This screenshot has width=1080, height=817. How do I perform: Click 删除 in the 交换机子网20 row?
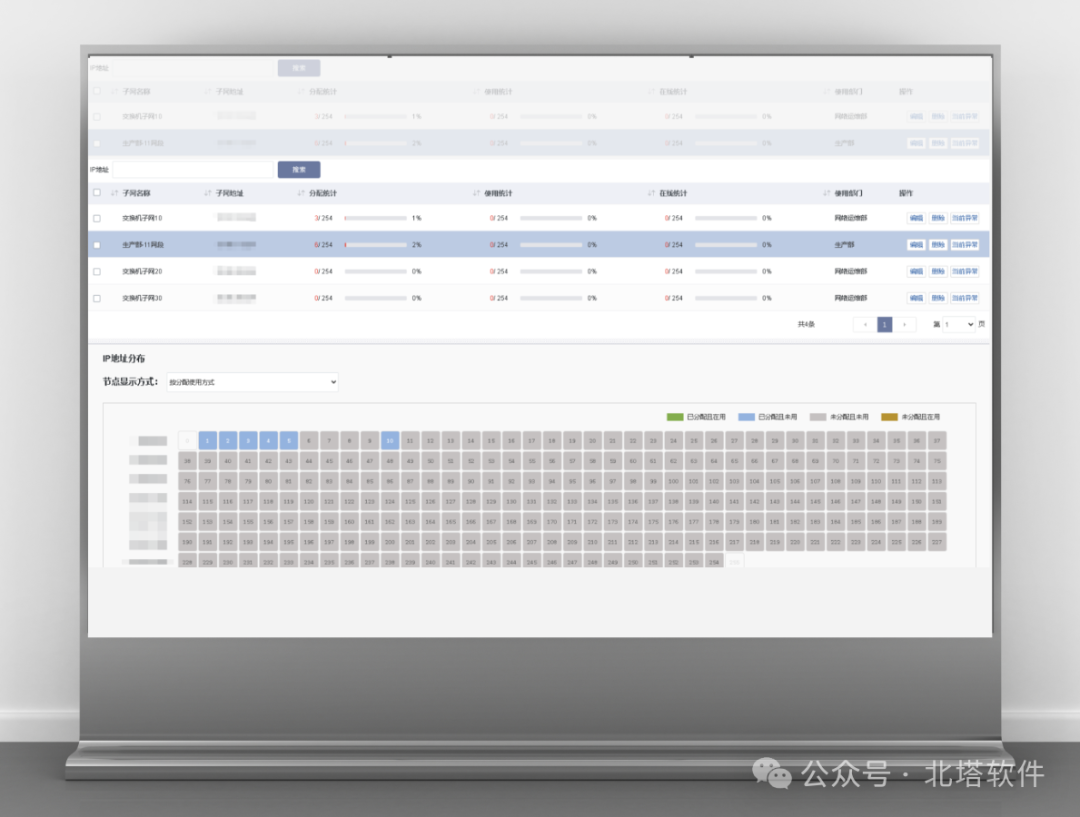click(938, 271)
